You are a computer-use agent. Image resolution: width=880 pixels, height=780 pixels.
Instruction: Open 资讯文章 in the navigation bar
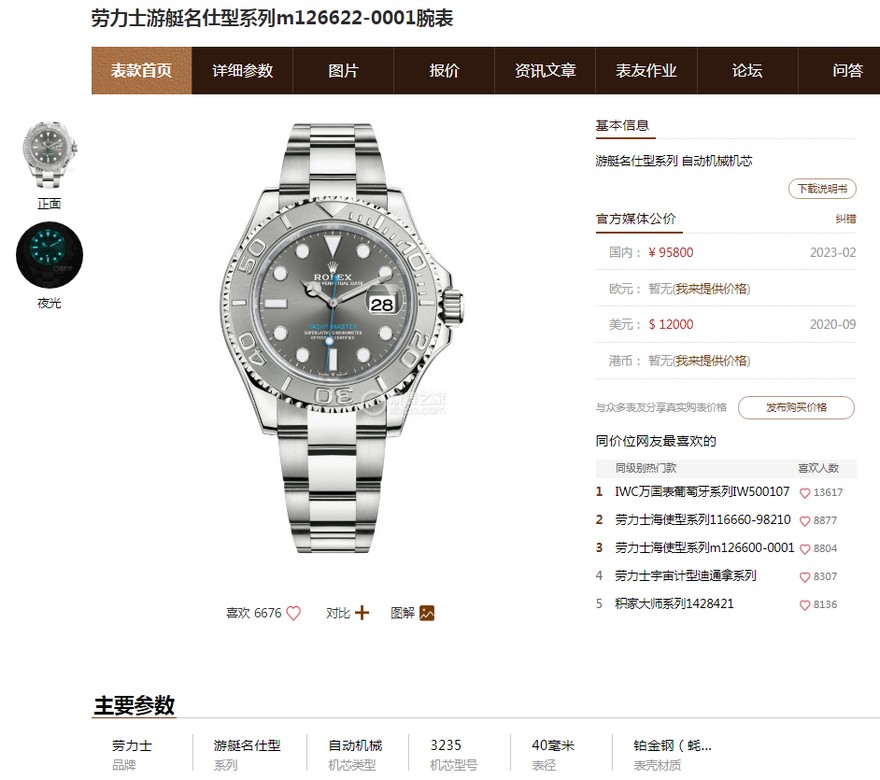point(545,71)
